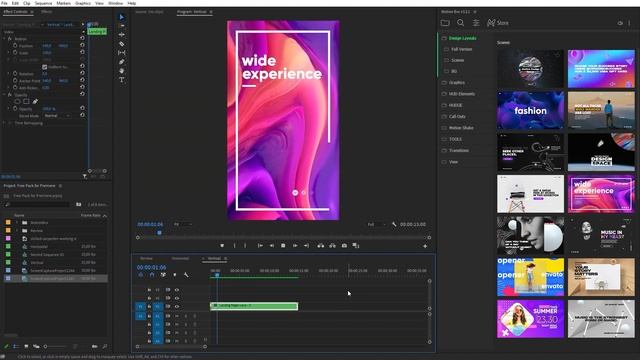
Task: Select the Hand tool
Action: (x=122, y=71)
